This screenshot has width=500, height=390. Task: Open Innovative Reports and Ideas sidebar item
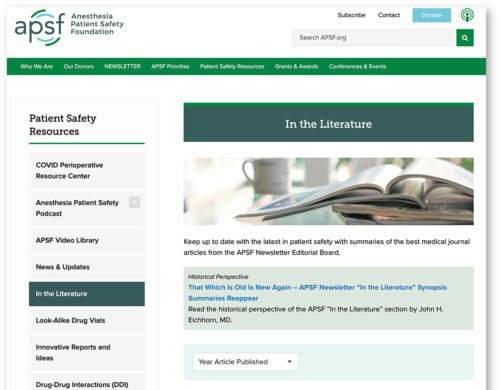pyautogui.click(x=87, y=353)
